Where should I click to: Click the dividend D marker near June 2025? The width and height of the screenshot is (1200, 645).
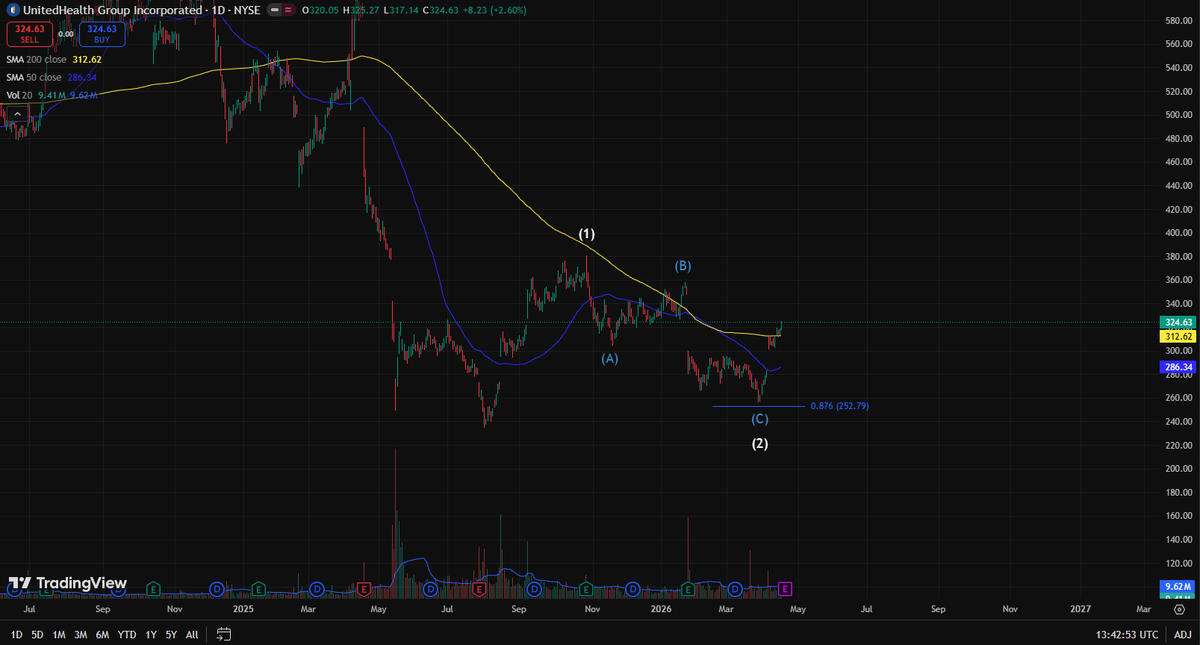(x=433, y=588)
